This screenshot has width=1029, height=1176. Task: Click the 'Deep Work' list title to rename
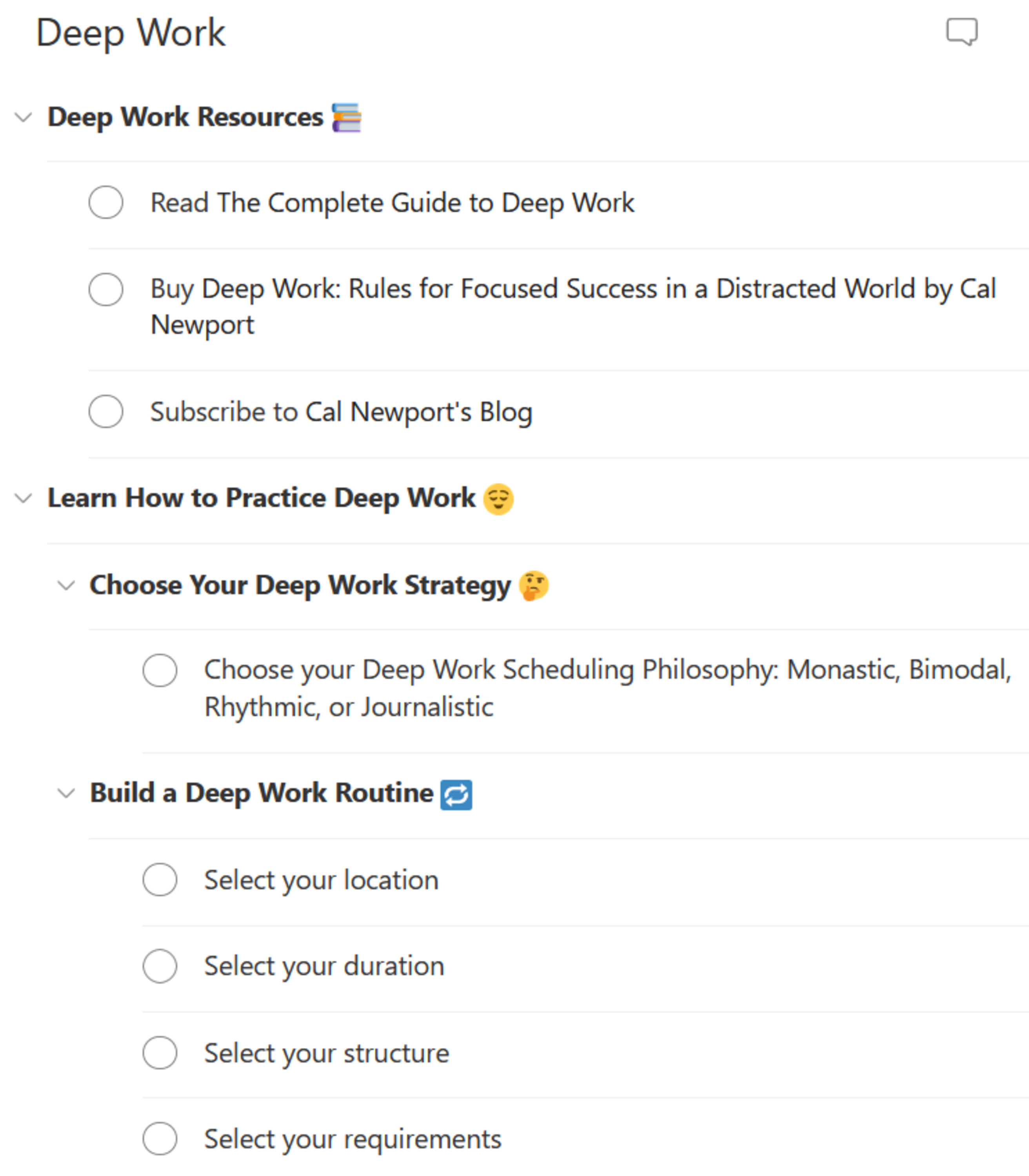131,32
